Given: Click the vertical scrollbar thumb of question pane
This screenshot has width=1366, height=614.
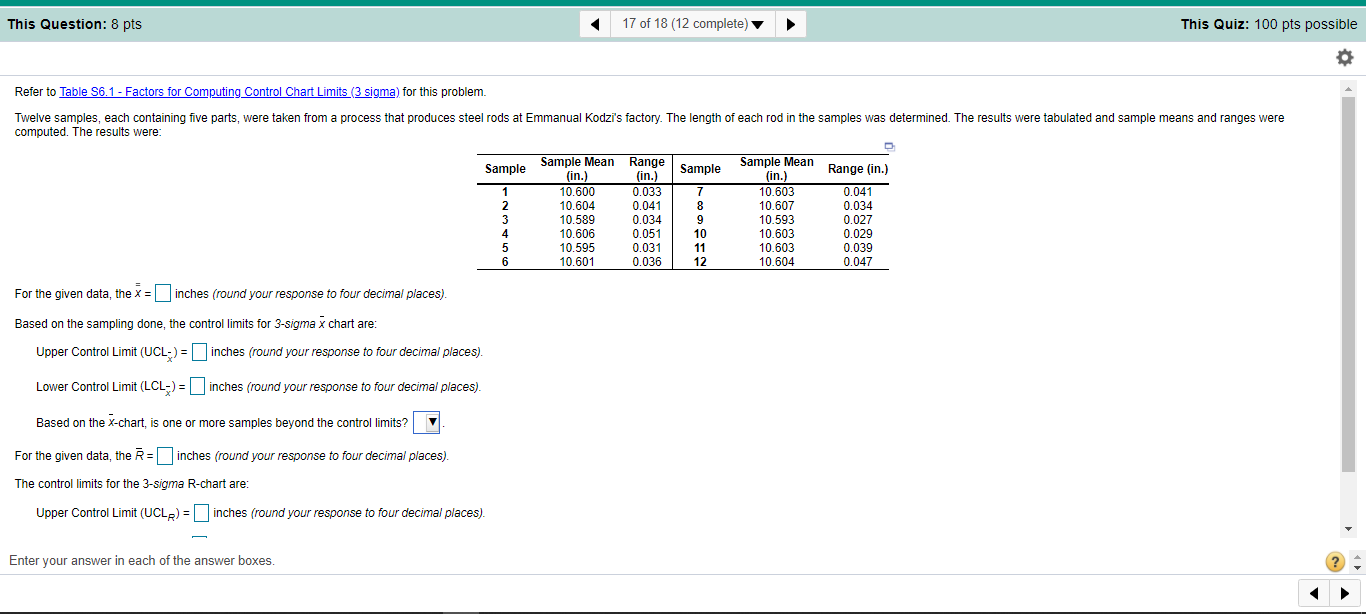Looking at the screenshot, I should click(1349, 285).
